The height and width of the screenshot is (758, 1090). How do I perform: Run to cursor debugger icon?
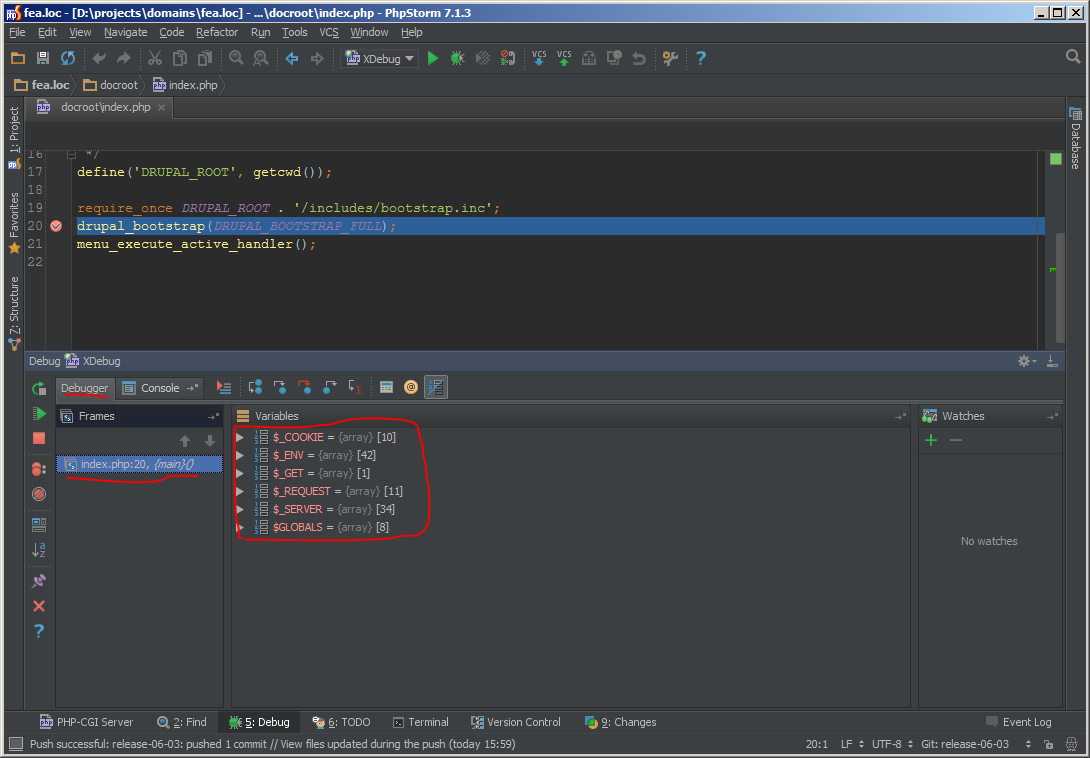pos(355,387)
